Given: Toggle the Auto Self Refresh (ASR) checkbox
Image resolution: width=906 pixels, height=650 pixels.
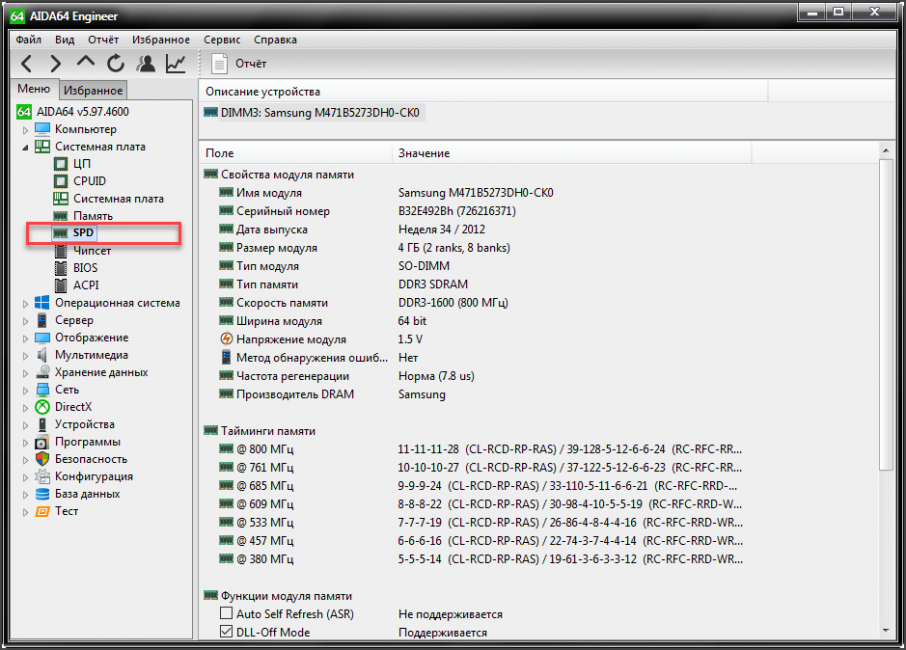Looking at the screenshot, I should point(227,614).
